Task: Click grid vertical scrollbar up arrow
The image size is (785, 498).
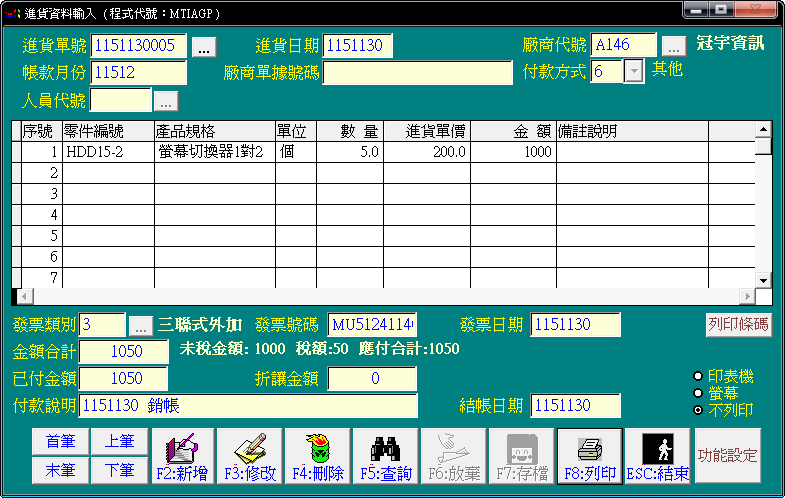Action: pyautogui.click(x=763, y=129)
